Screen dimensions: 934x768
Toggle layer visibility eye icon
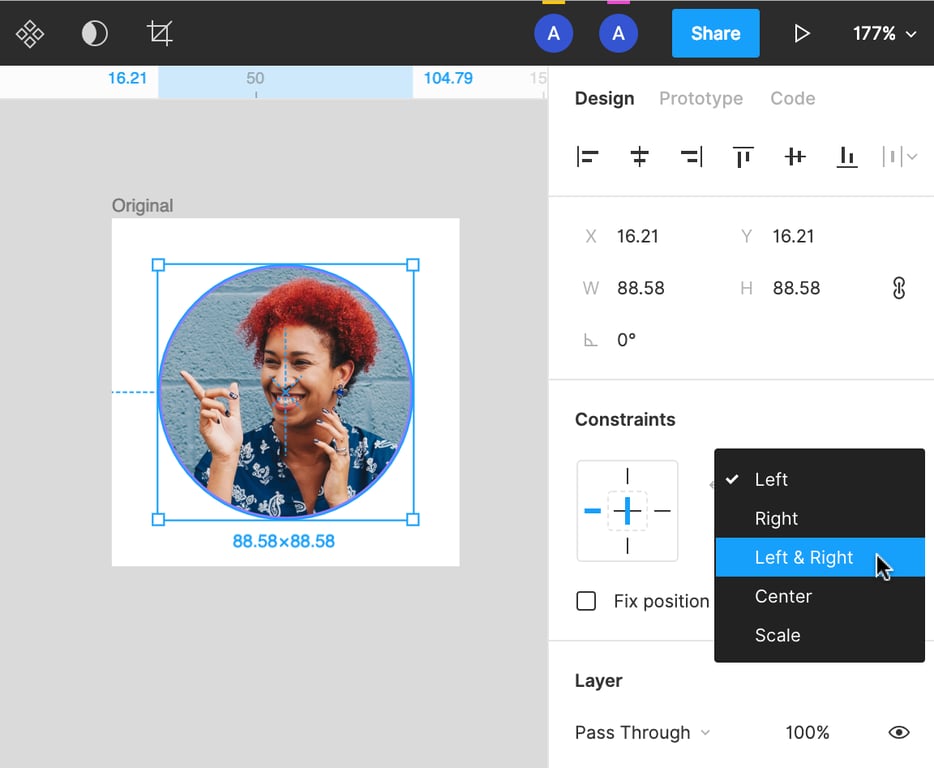coord(898,733)
